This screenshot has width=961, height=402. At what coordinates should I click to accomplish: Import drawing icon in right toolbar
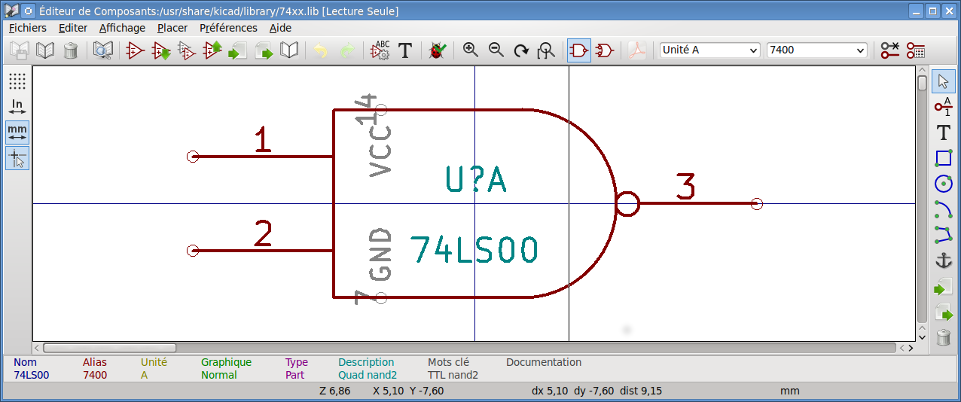point(944,288)
